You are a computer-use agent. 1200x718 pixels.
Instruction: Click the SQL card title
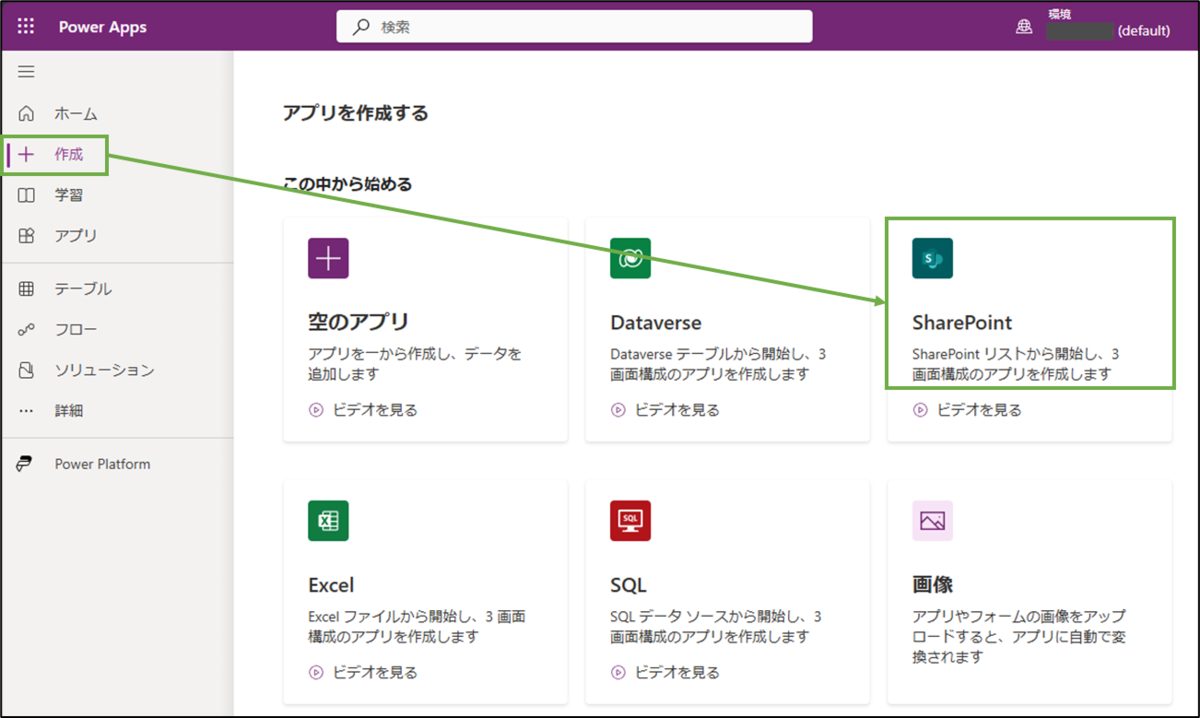coord(628,585)
